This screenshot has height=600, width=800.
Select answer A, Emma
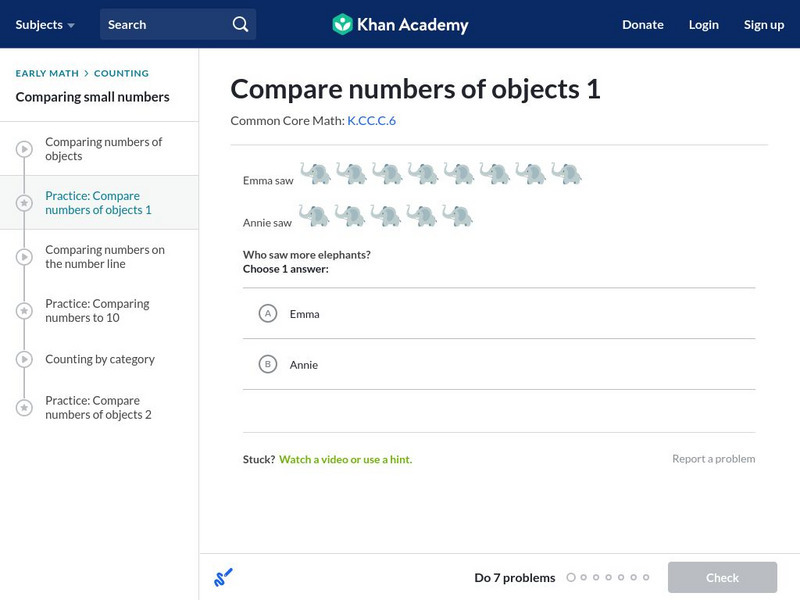tap(268, 314)
